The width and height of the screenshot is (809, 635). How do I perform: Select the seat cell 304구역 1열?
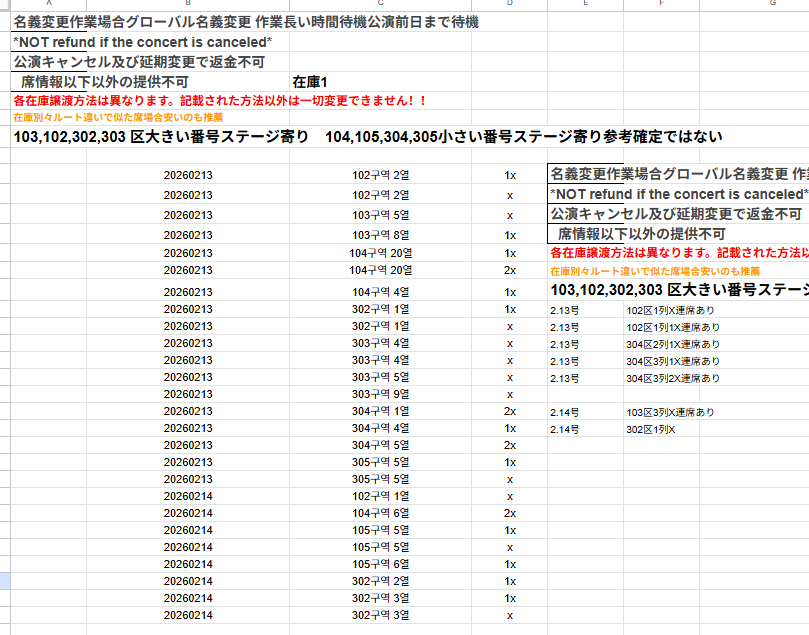(381, 411)
